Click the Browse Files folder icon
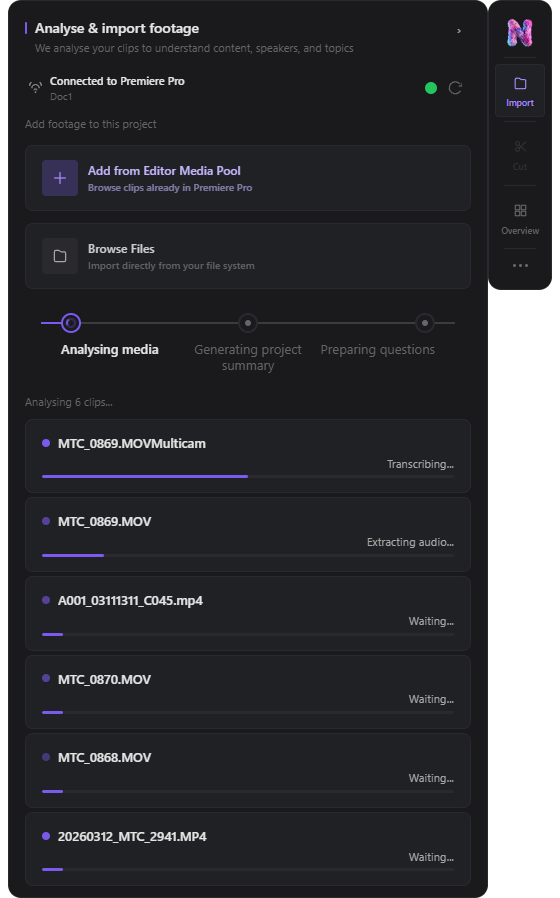The width and height of the screenshot is (560, 898). [x=60, y=256]
